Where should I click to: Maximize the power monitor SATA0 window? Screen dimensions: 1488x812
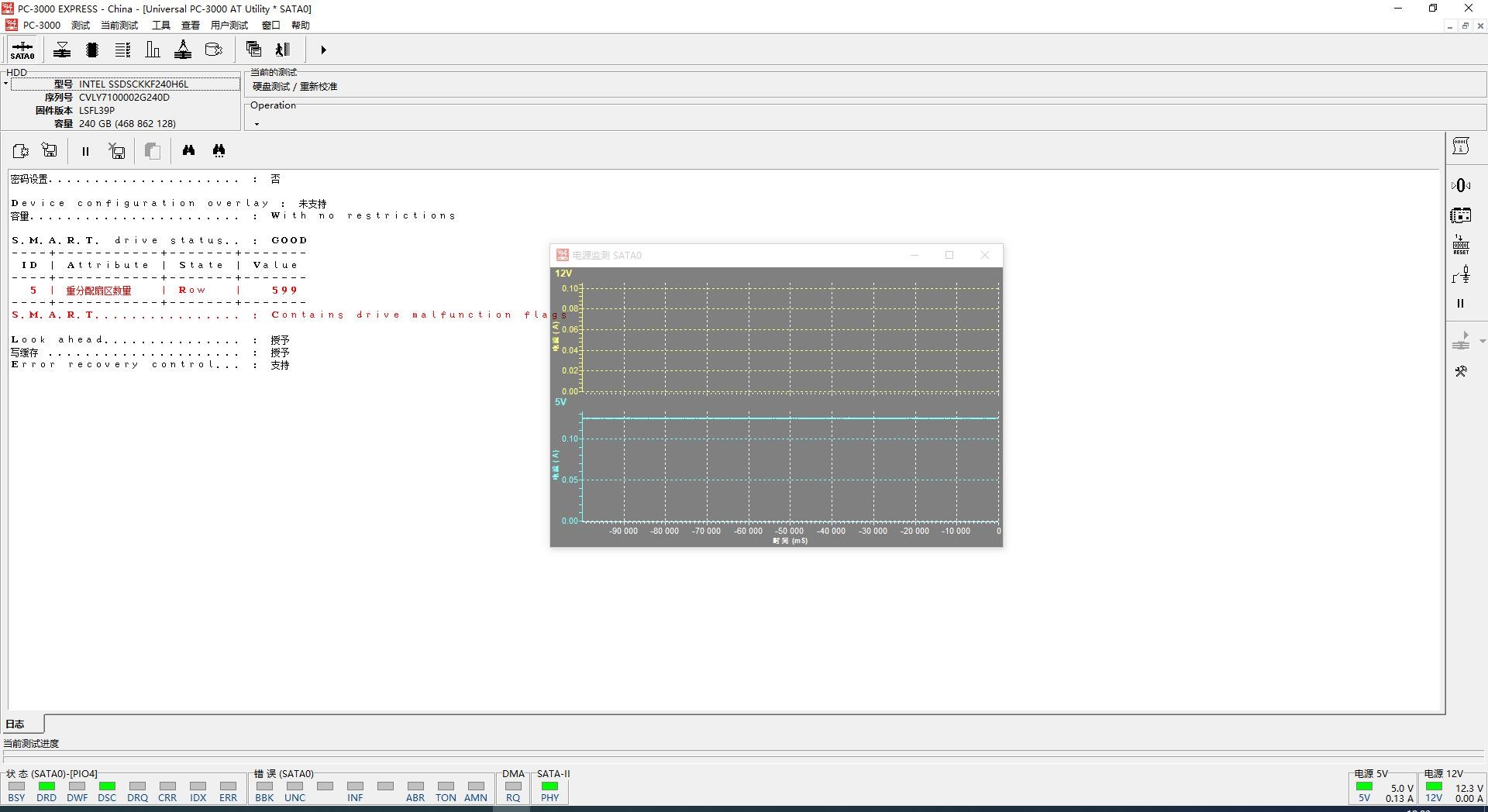(949, 255)
